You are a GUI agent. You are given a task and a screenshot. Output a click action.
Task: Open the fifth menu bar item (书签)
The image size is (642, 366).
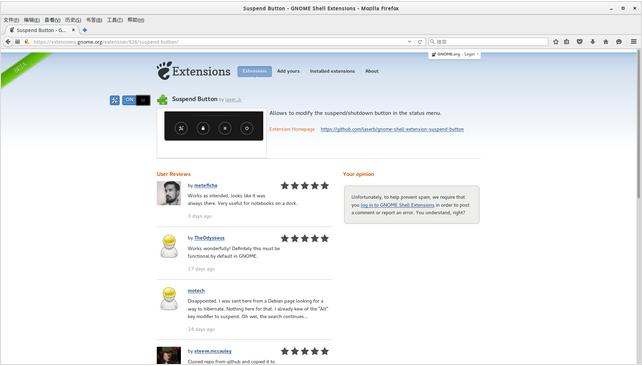click(94, 20)
